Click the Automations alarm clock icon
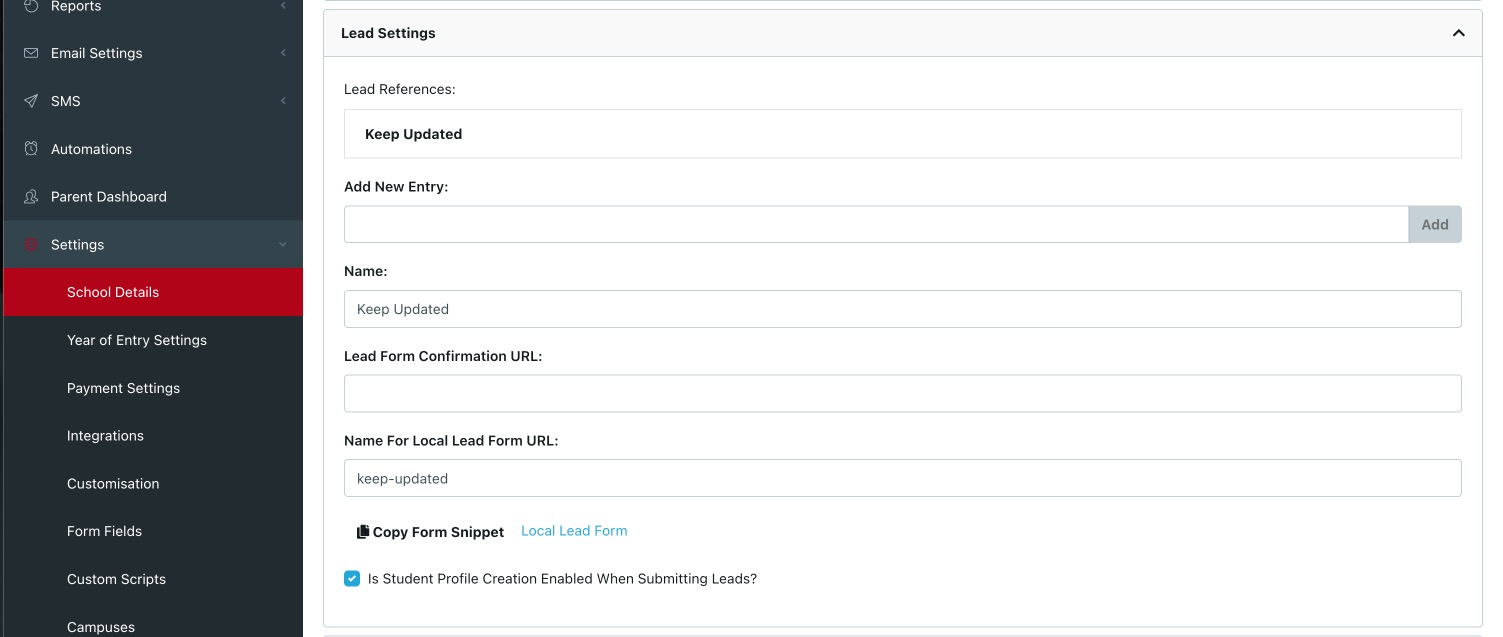Image resolution: width=1503 pixels, height=637 pixels. [30, 148]
